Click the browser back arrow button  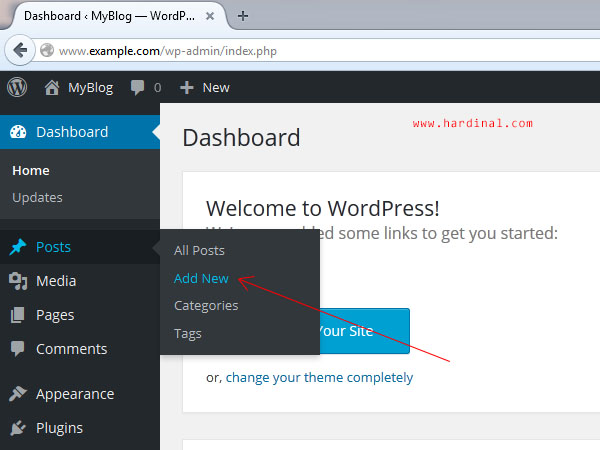point(20,50)
